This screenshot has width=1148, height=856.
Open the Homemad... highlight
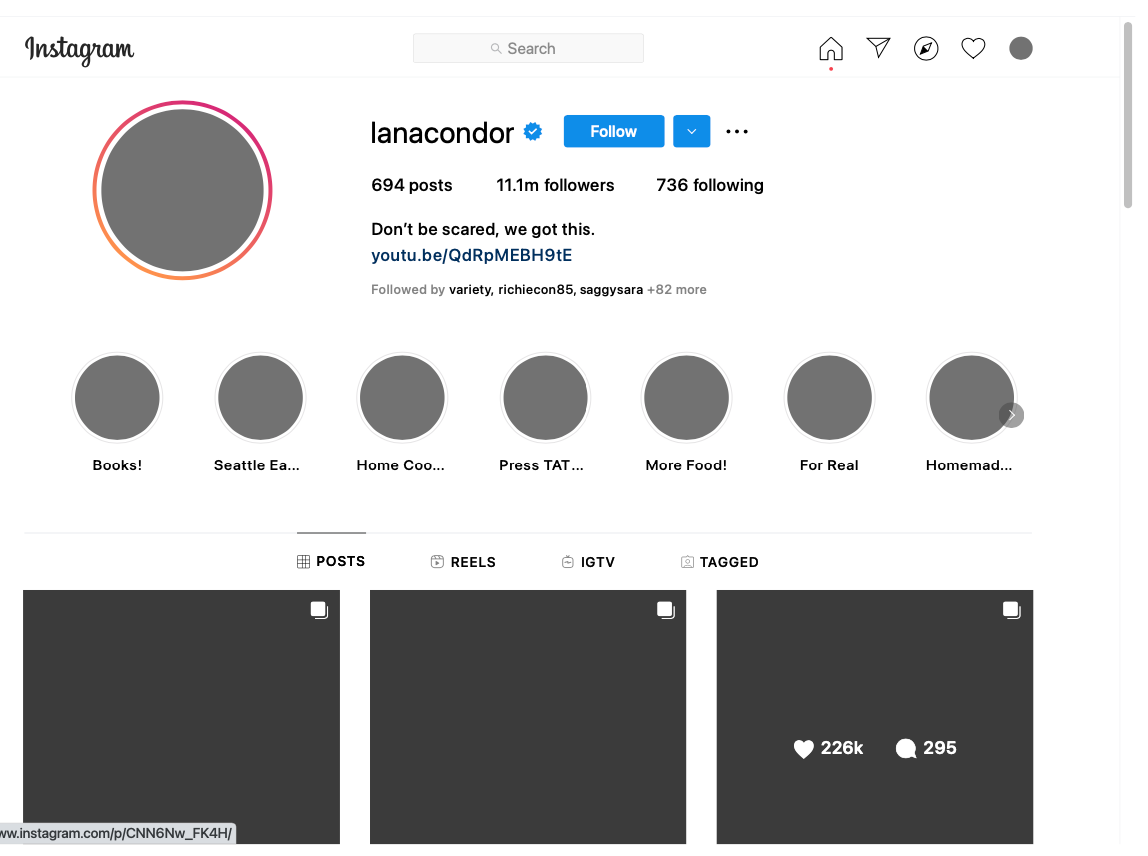(971, 398)
